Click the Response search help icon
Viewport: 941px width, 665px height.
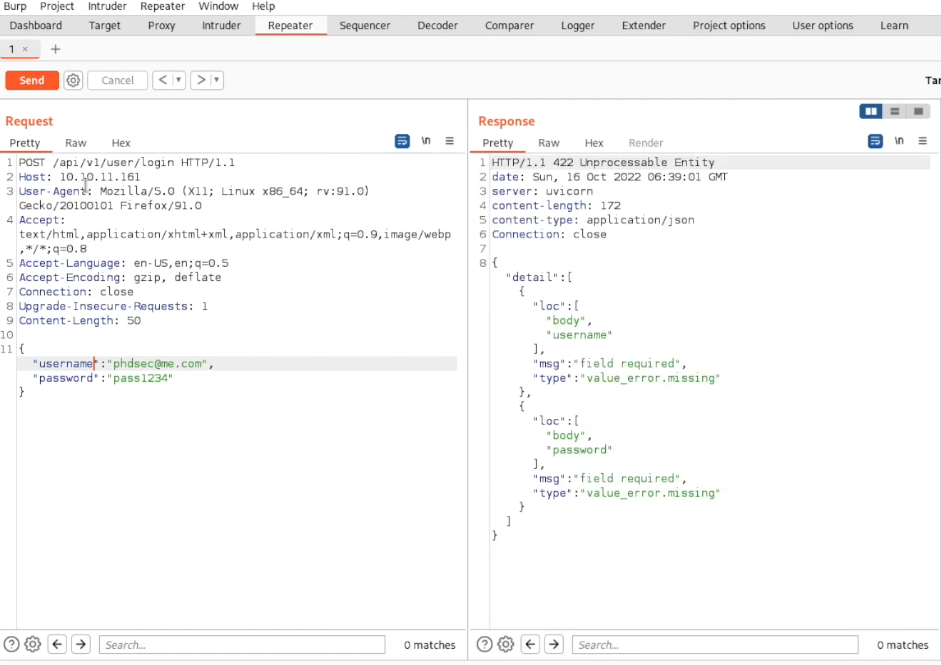click(485, 645)
